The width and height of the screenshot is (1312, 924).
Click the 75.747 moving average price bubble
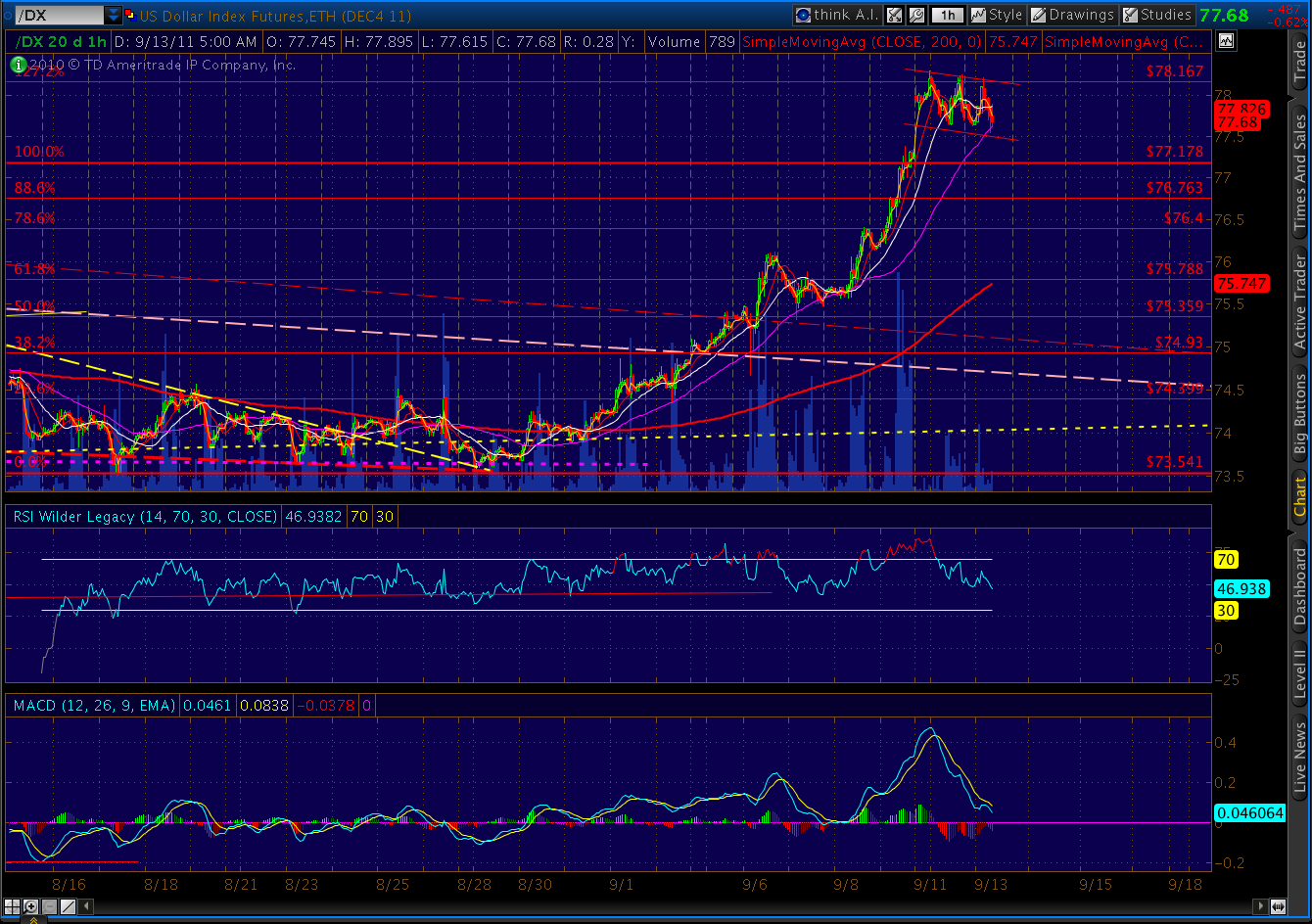tap(1242, 284)
